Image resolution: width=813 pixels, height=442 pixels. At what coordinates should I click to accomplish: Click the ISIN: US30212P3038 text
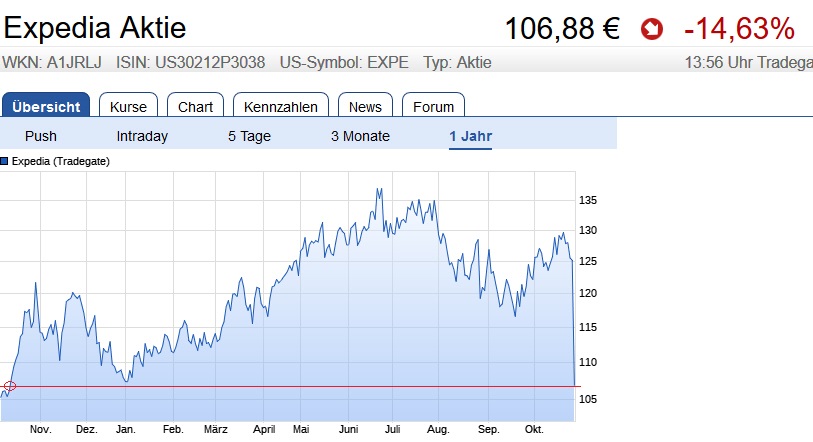click(x=190, y=63)
